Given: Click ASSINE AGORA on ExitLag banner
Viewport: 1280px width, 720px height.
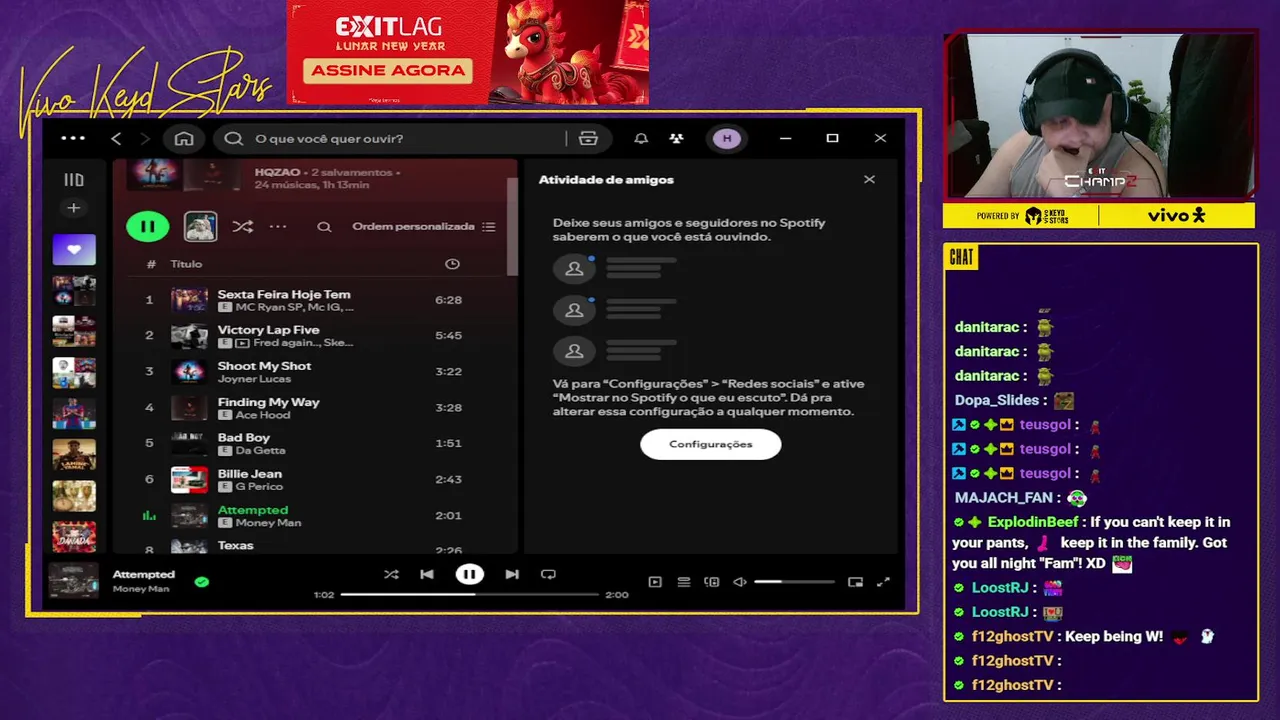Looking at the screenshot, I should [x=388, y=70].
